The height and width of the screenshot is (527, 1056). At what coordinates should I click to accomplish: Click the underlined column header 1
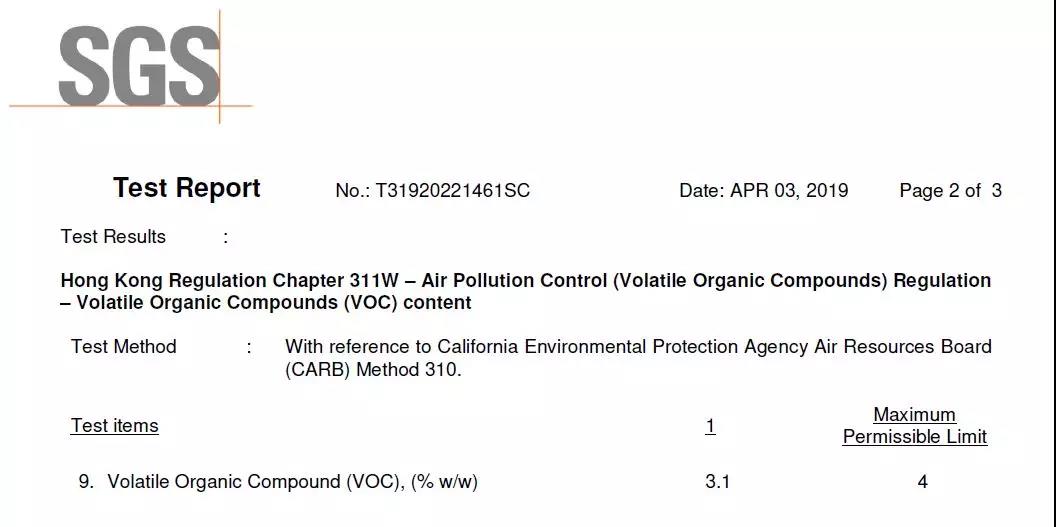point(710,426)
